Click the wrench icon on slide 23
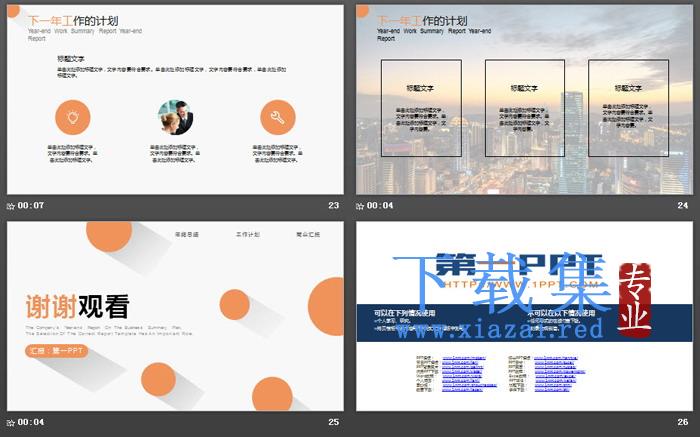This screenshot has width=700, height=437. coord(278,117)
